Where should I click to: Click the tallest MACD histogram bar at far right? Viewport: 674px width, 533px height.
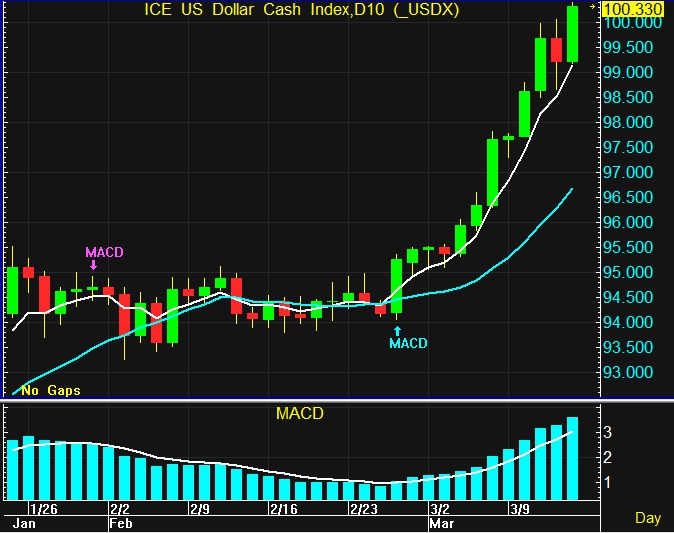click(x=572, y=458)
